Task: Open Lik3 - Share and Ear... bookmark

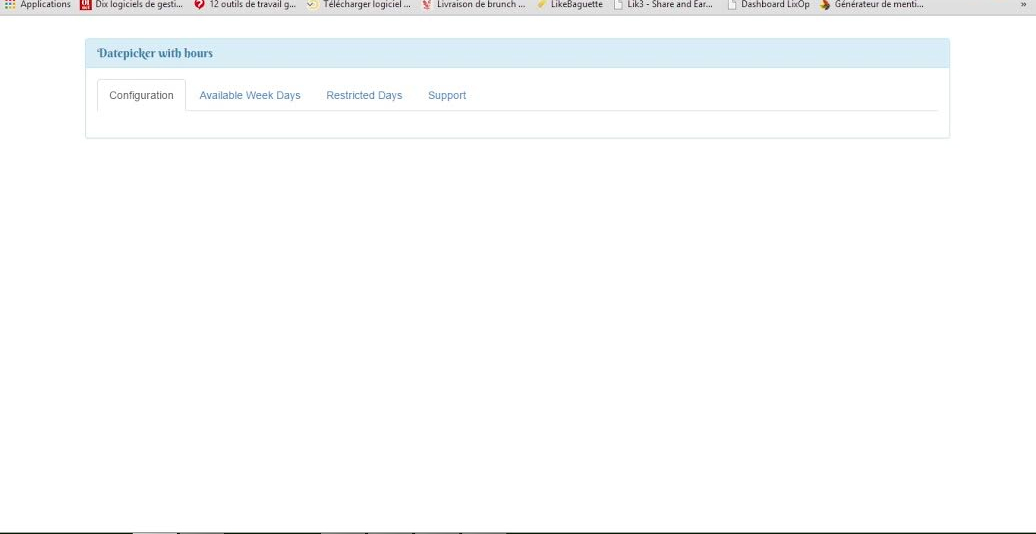Action: [x=663, y=5]
